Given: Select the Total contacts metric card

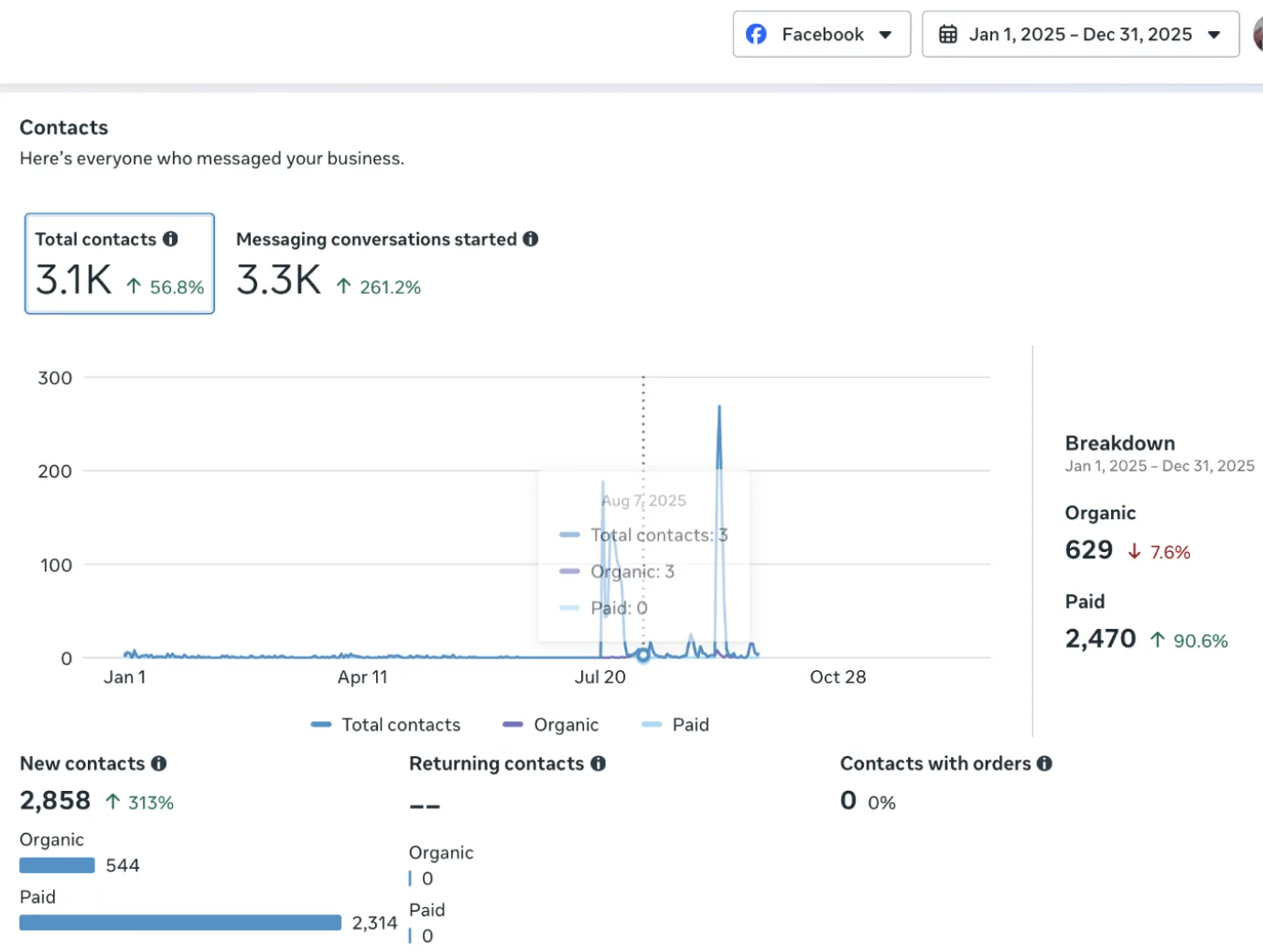Looking at the screenshot, I should click(x=120, y=264).
